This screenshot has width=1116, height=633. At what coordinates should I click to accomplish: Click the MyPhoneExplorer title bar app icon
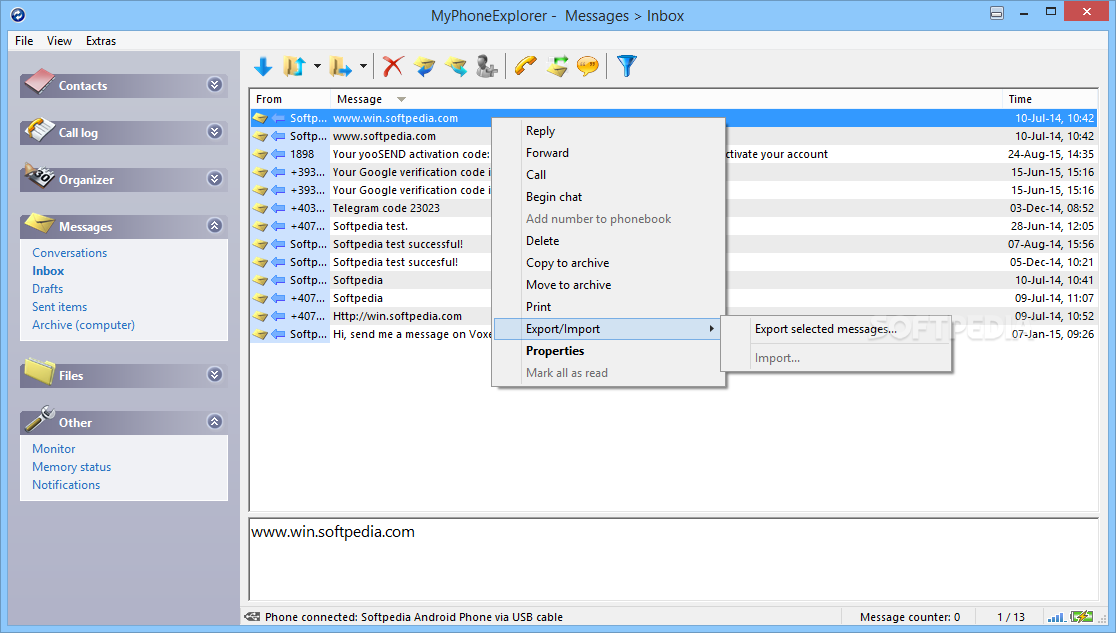18,14
